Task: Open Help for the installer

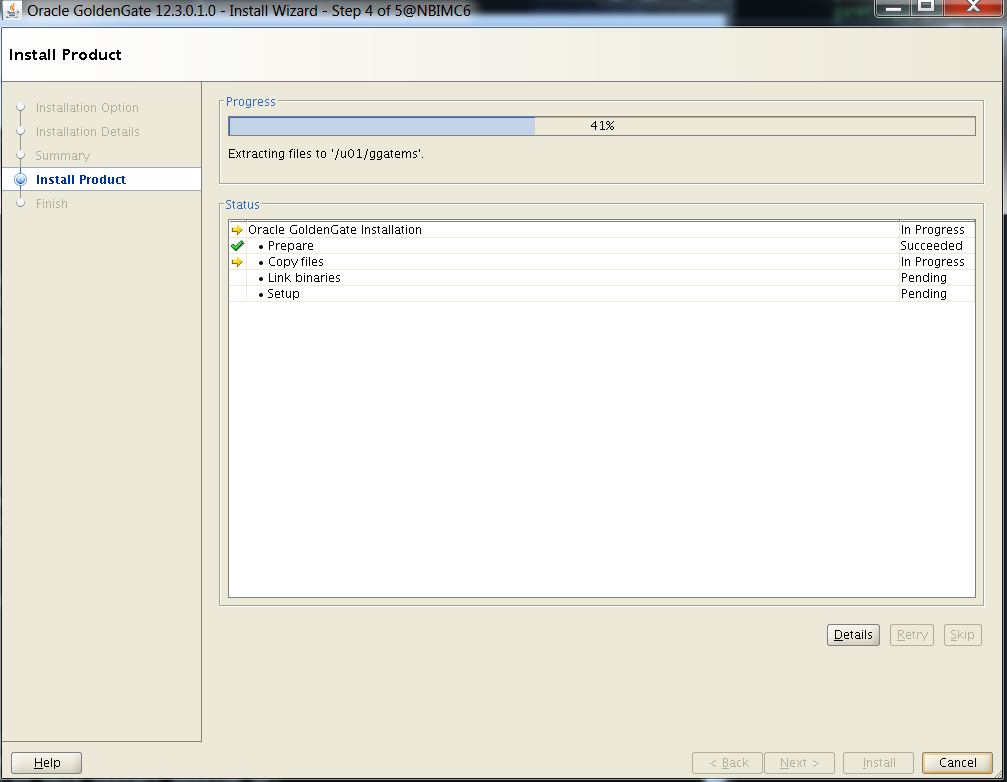Action: (46, 763)
